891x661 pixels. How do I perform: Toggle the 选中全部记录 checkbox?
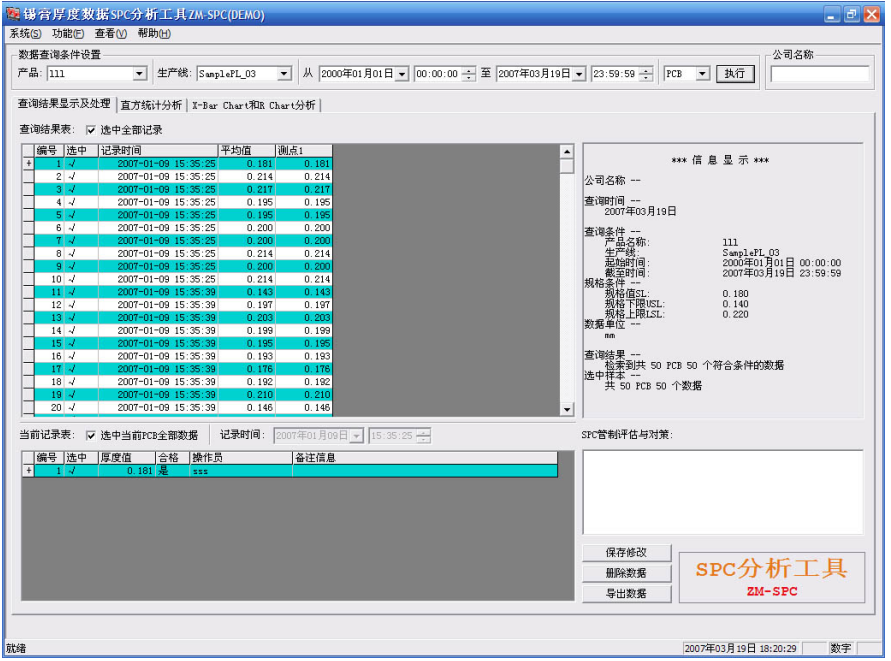point(92,130)
